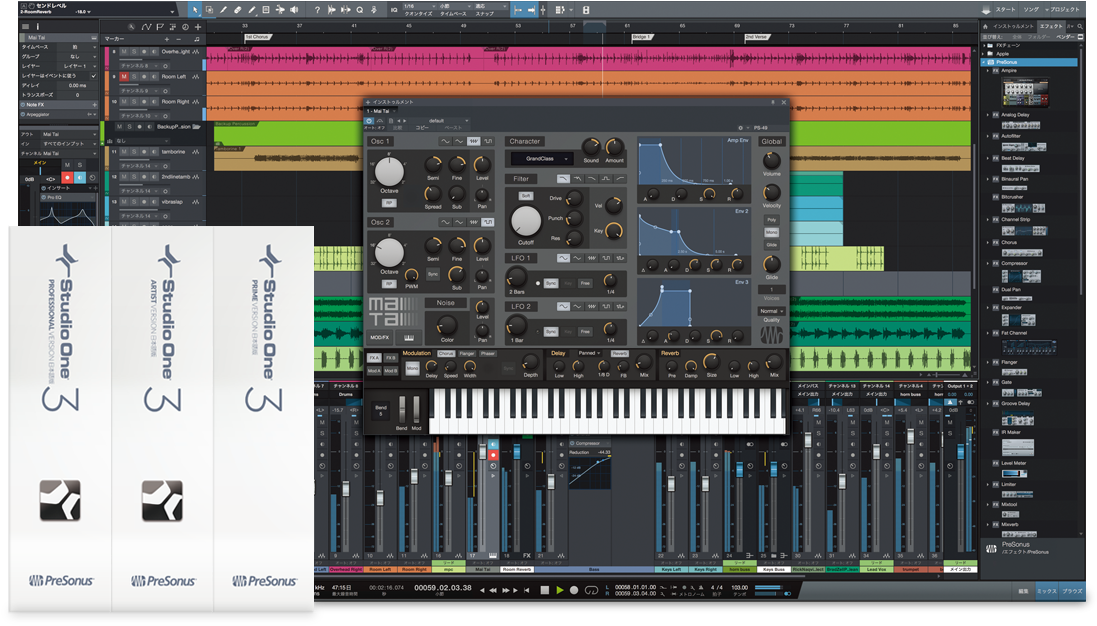The height and width of the screenshot is (626, 1097).
Task: Select square waveform for Osc 2
Action: click(x=488, y=222)
